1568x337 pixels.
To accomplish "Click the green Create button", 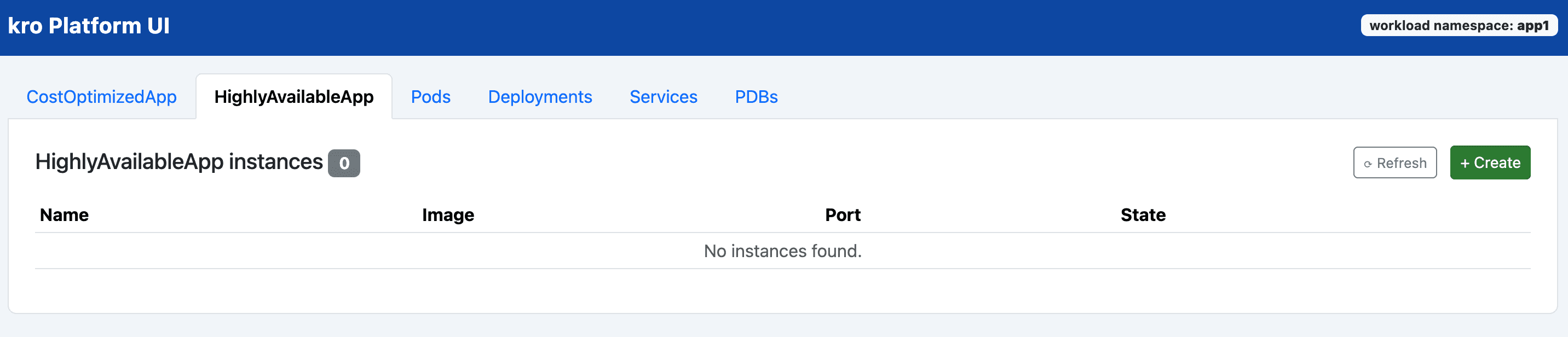I will 1490,162.
